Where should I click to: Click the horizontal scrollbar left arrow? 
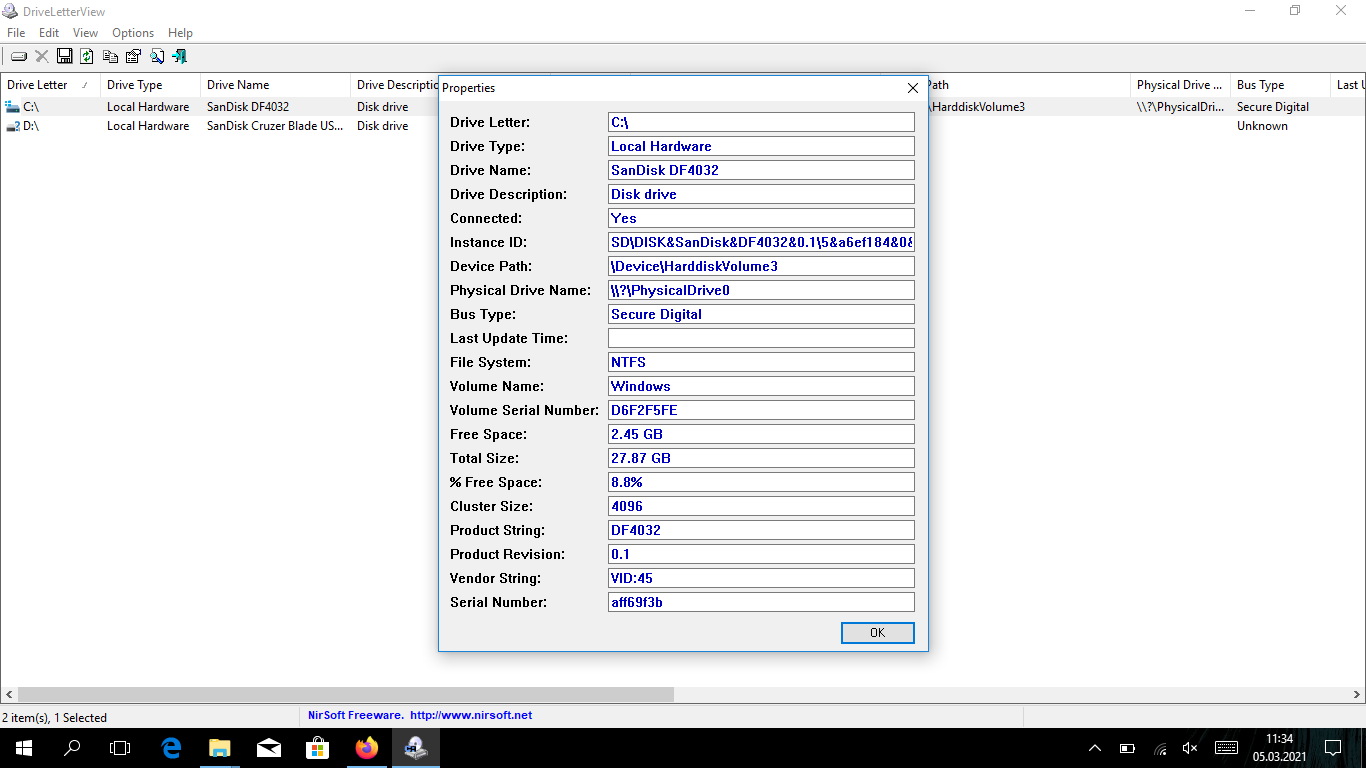point(9,694)
